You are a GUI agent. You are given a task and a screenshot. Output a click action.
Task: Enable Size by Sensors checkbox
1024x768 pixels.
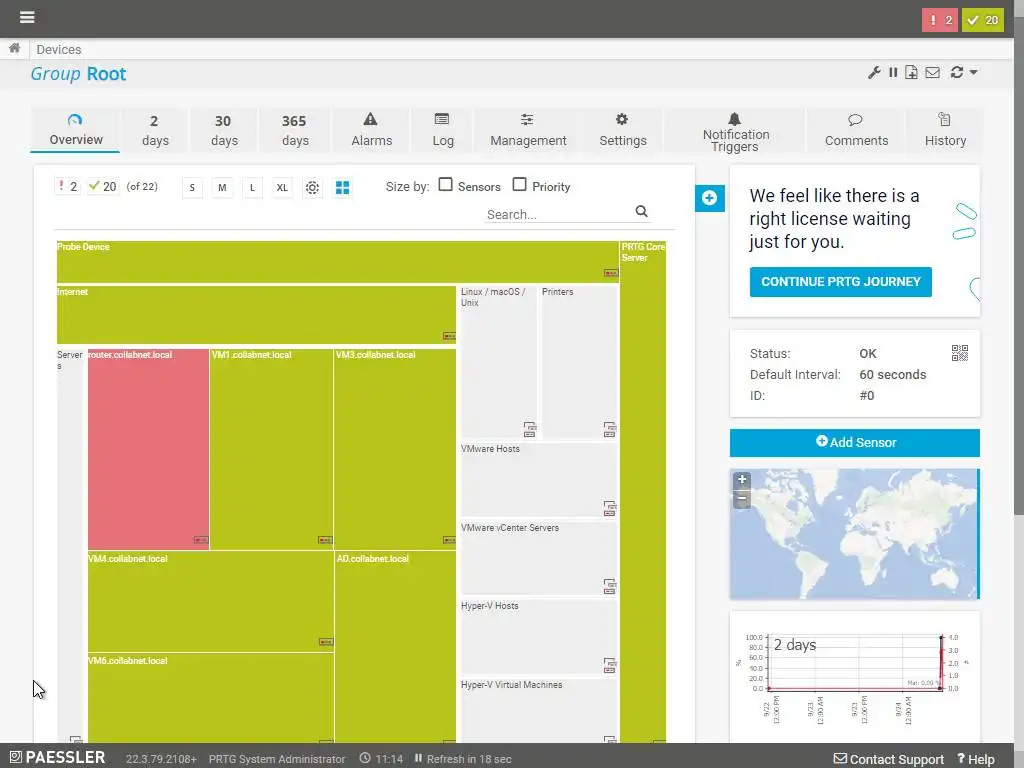click(445, 185)
